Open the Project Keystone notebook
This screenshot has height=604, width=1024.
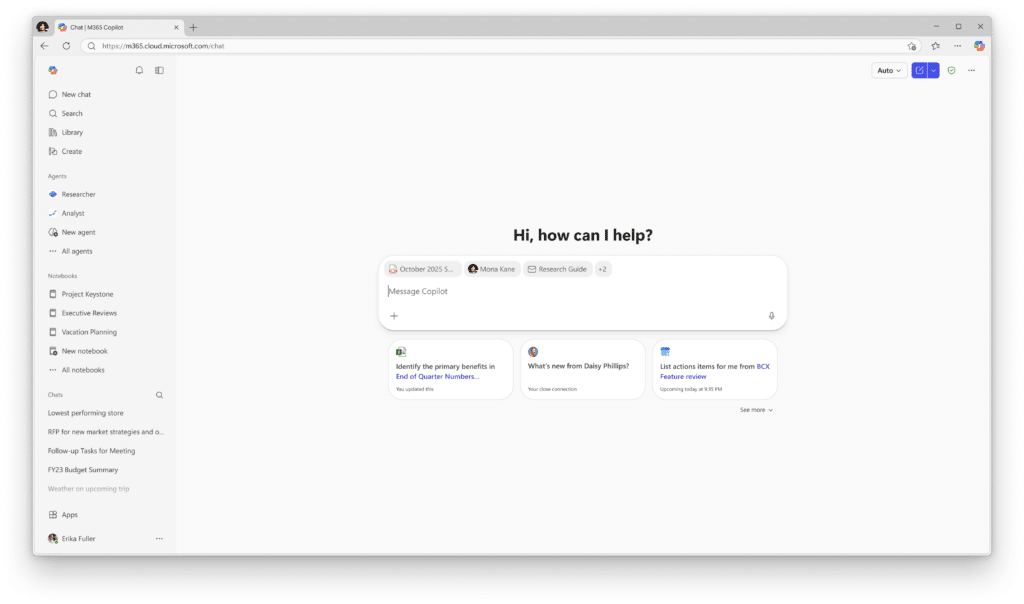[87, 294]
